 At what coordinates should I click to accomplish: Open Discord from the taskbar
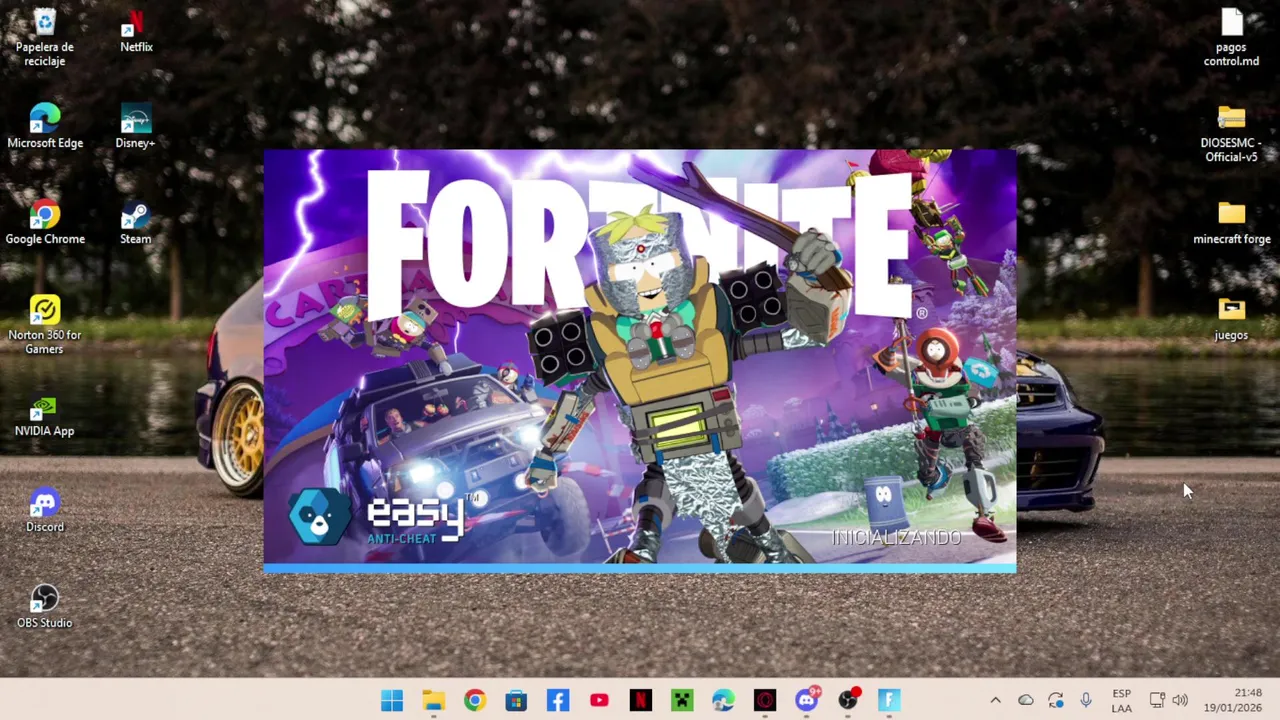coord(807,700)
